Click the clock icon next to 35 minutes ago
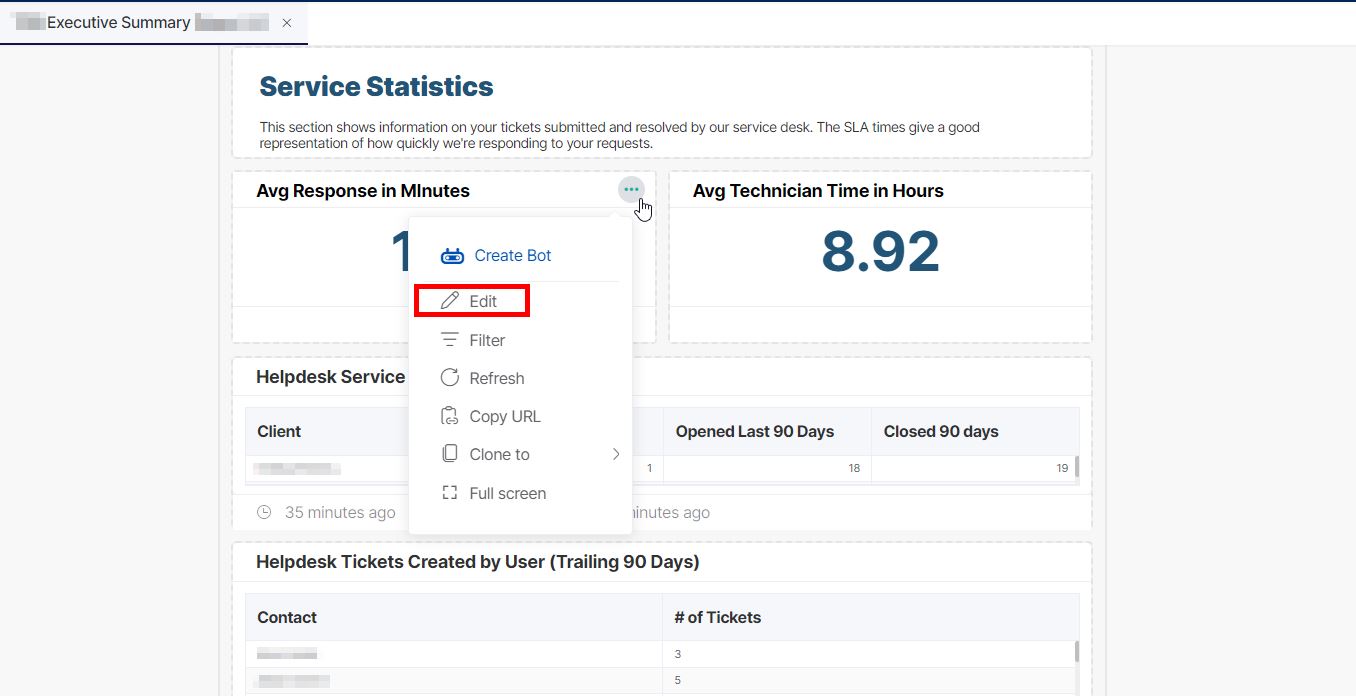This screenshot has height=696, width=1356. pyautogui.click(x=264, y=512)
